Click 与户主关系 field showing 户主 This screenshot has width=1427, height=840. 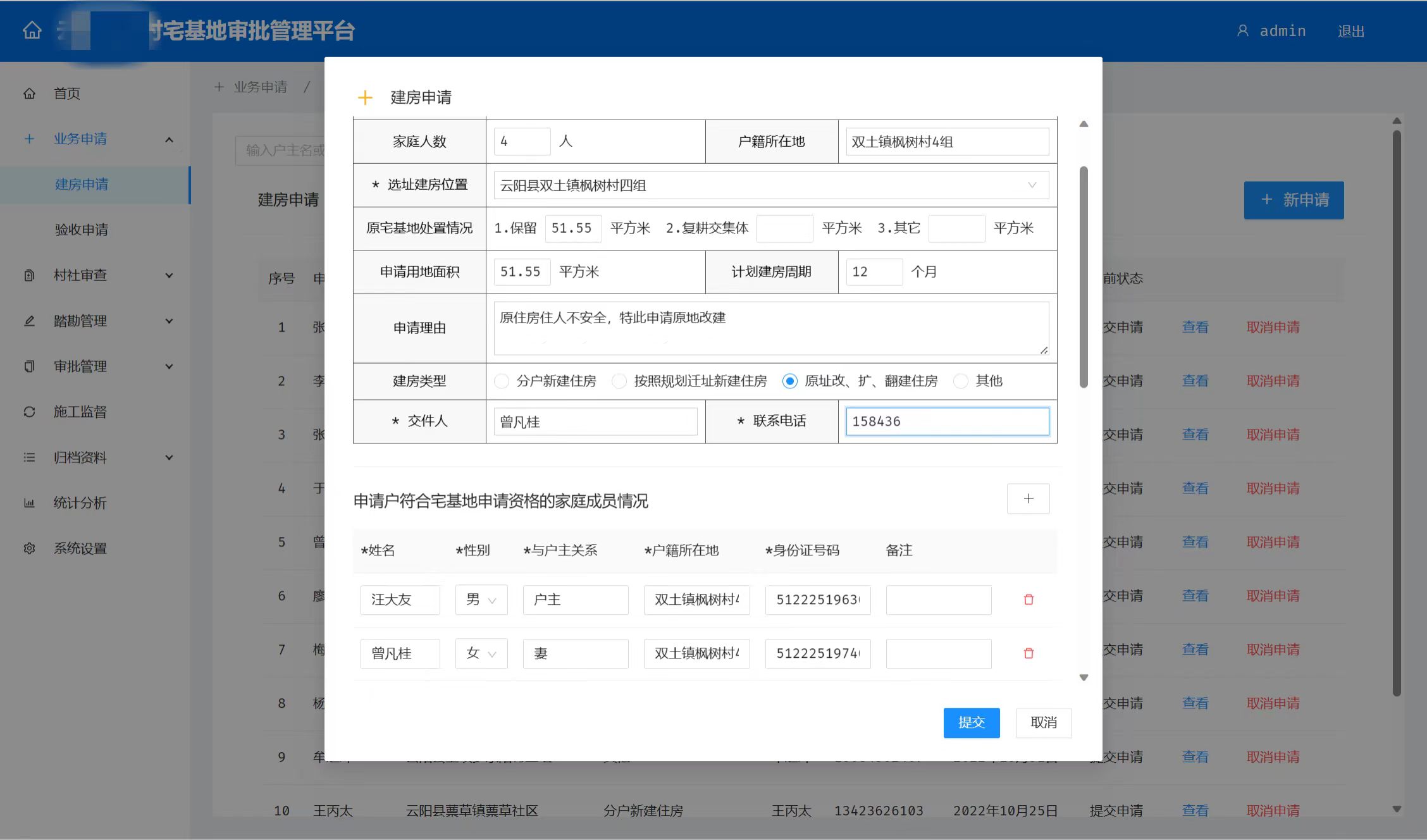point(576,600)
